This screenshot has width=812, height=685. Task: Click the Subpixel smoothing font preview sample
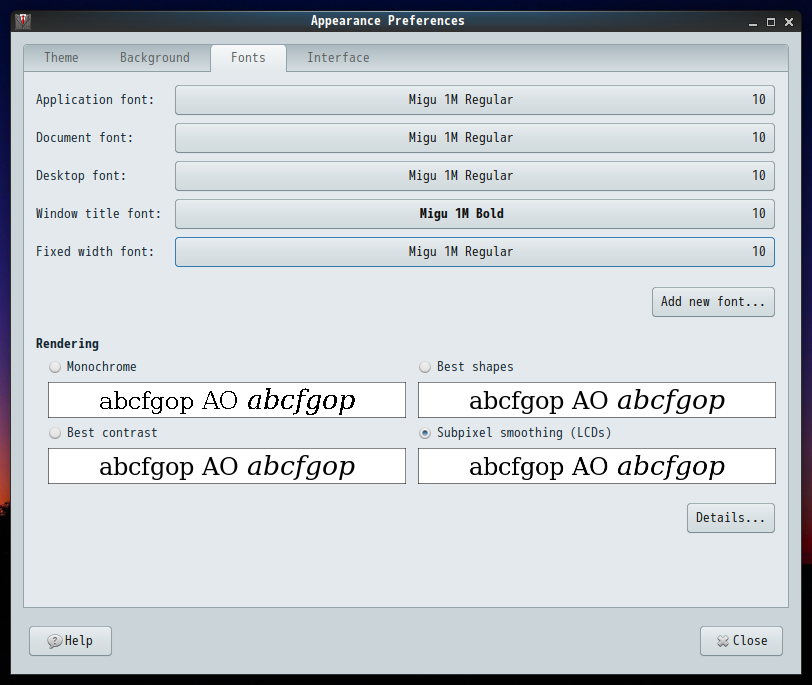(x=597, y=466)
